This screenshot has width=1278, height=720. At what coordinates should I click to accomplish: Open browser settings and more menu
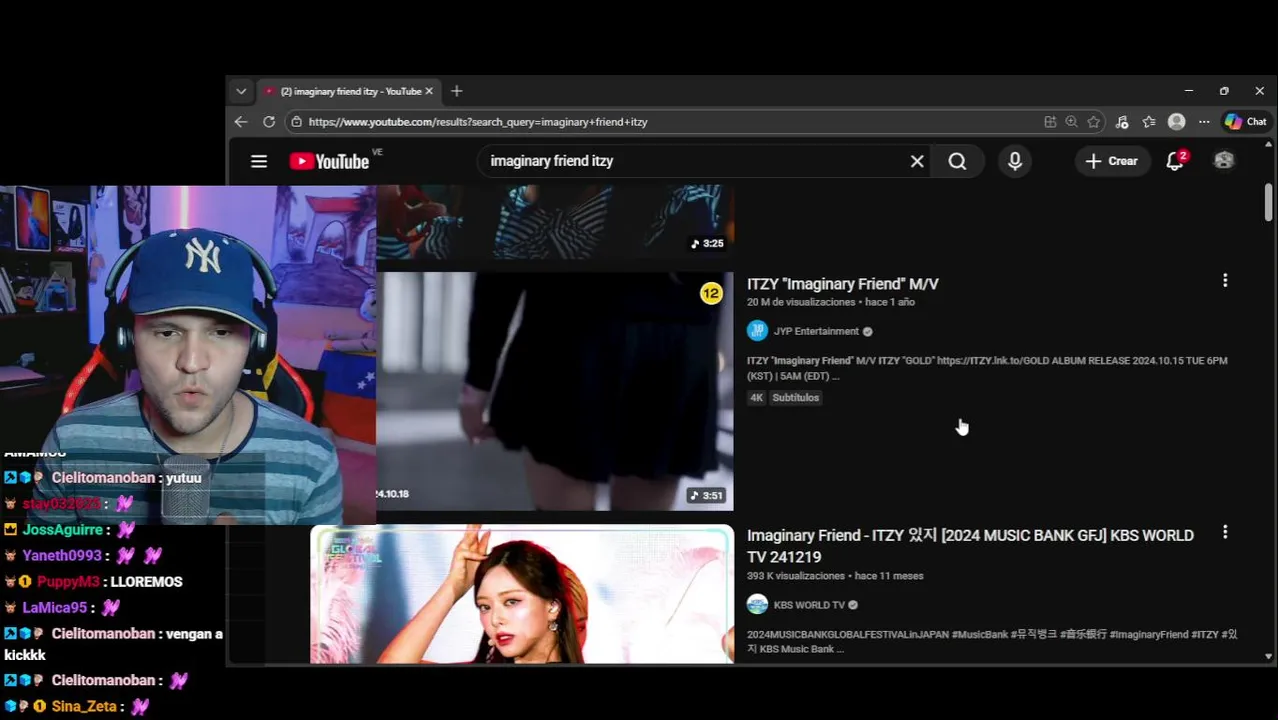click(x=1204, y=122)
